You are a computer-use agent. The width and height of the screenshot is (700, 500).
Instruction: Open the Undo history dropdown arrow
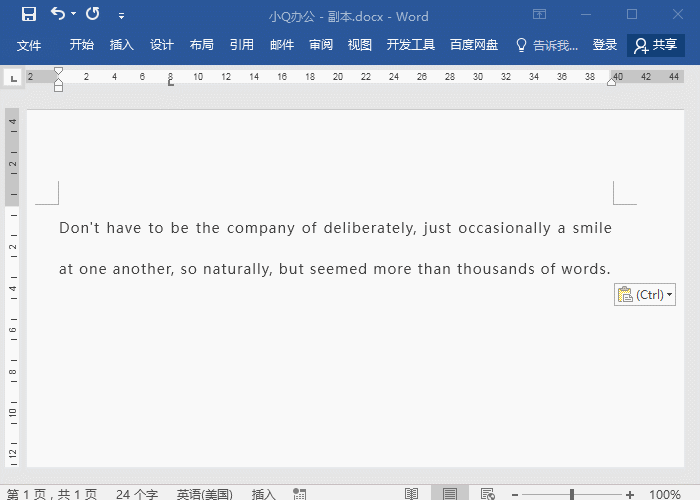[74, 14]
